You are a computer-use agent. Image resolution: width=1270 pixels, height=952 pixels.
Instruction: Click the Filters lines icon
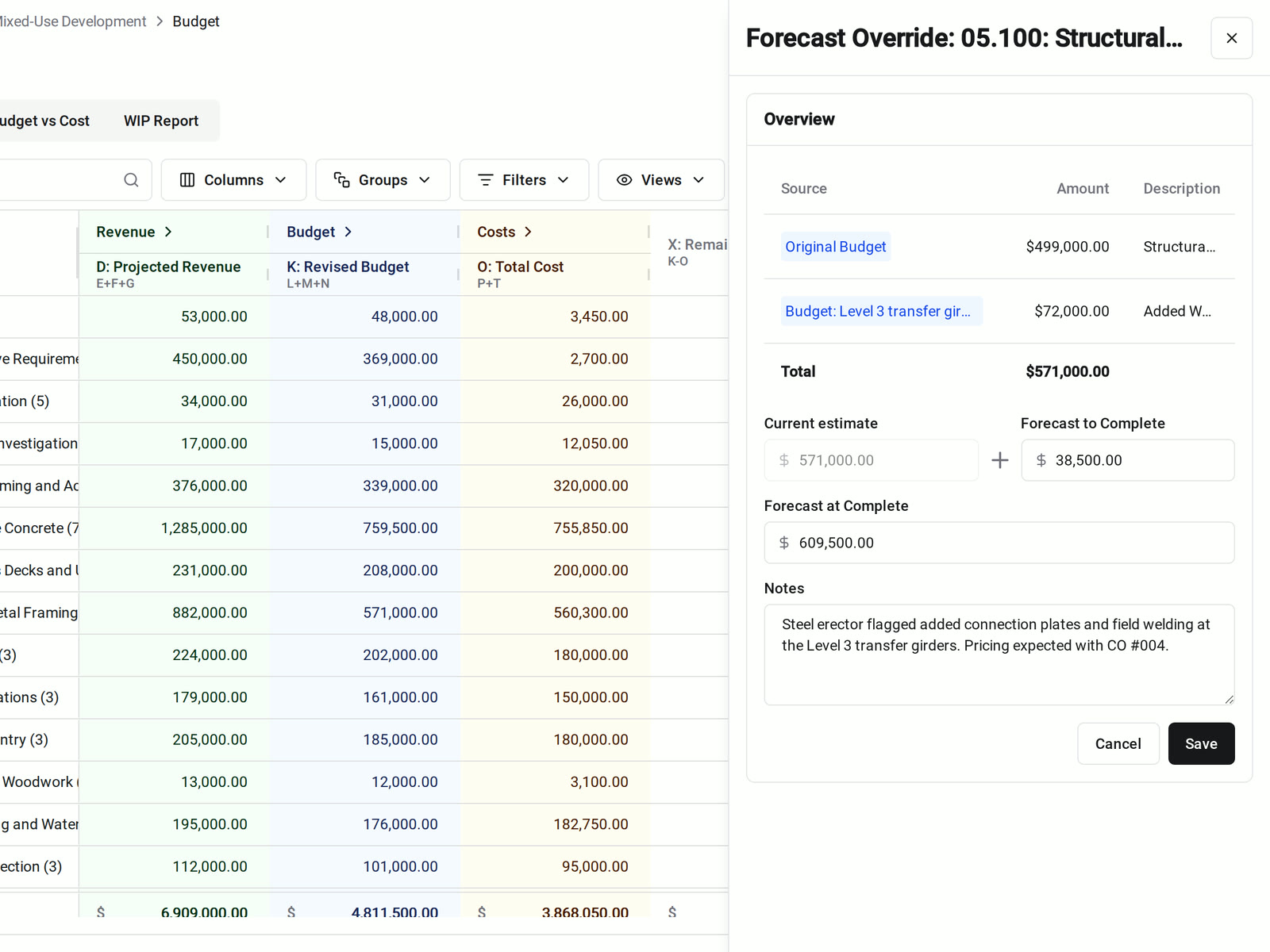486,180
